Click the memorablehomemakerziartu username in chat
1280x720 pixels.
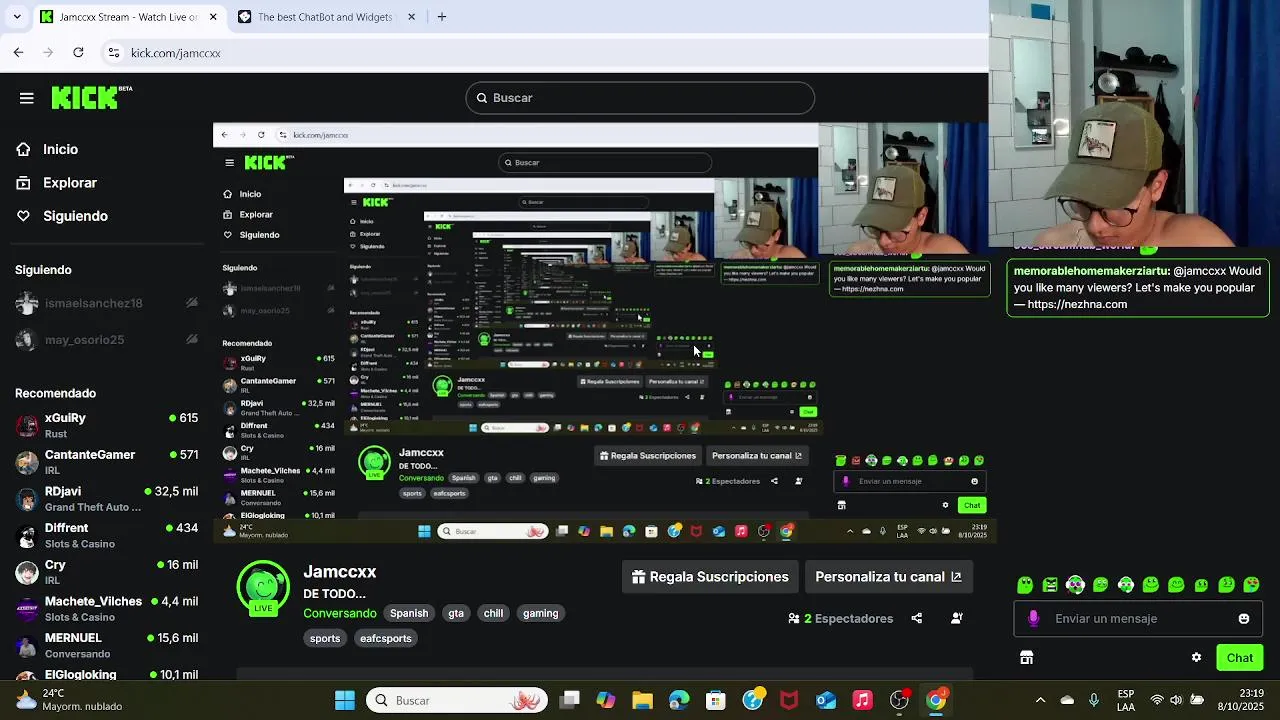tap(1092, 271)
